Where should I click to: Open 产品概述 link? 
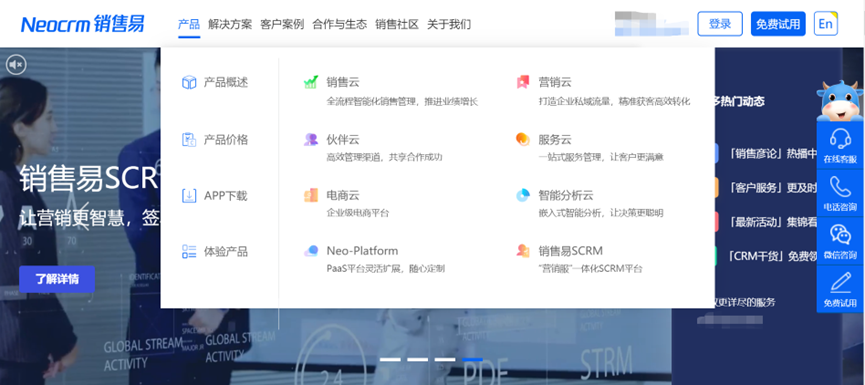(x=226, y=83)
